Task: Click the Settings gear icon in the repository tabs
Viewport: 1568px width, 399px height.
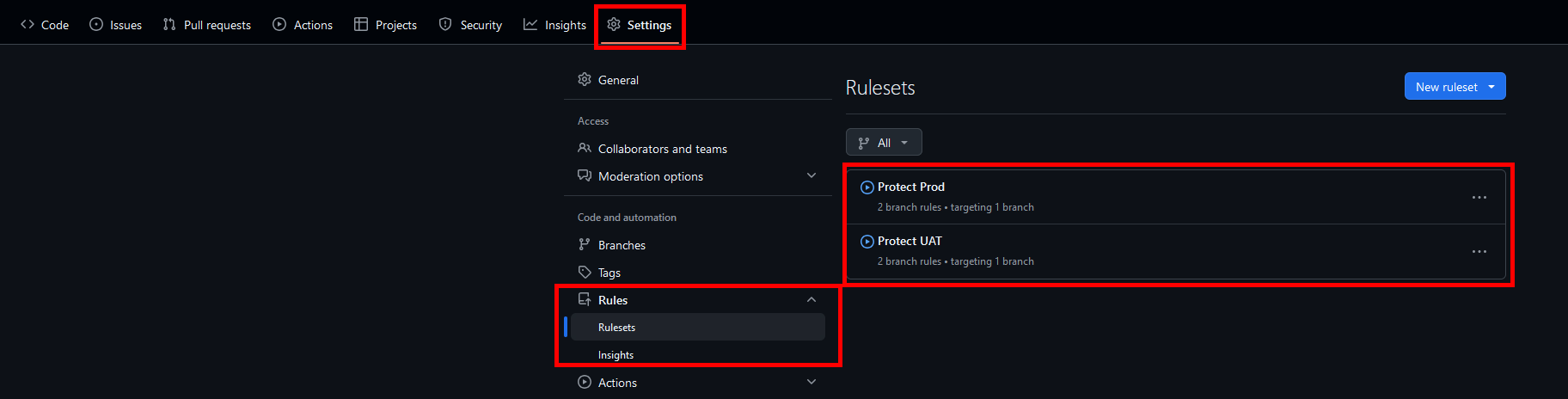Action: [614, 24]
